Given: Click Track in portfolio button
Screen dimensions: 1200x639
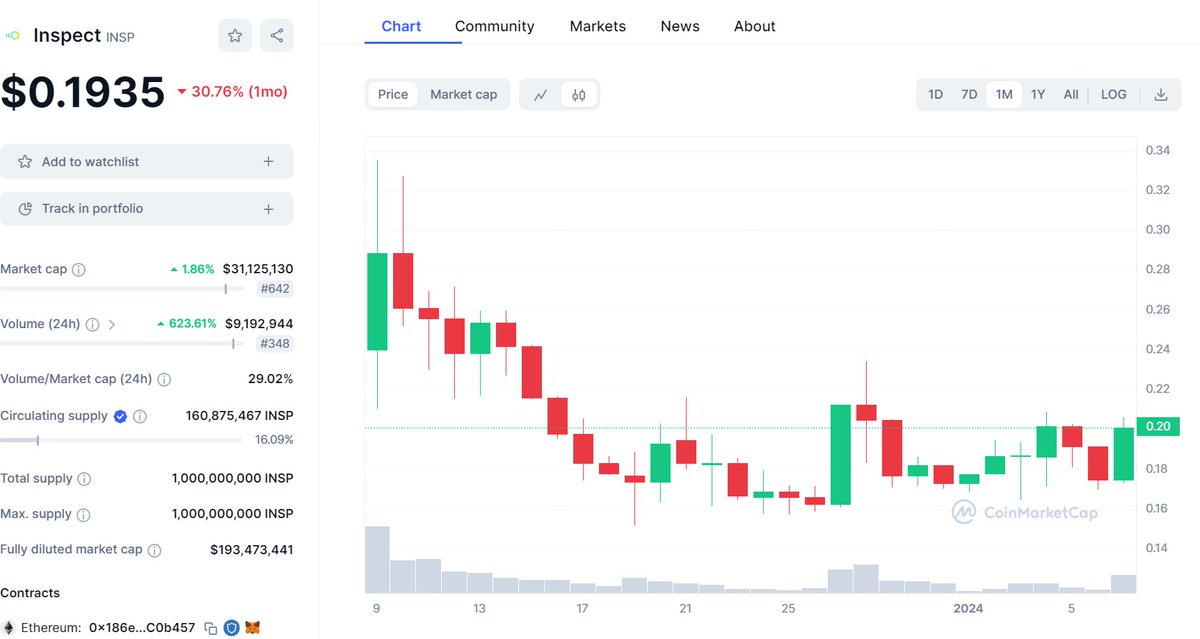Looking at the screenshot, I should pos(147,209).
